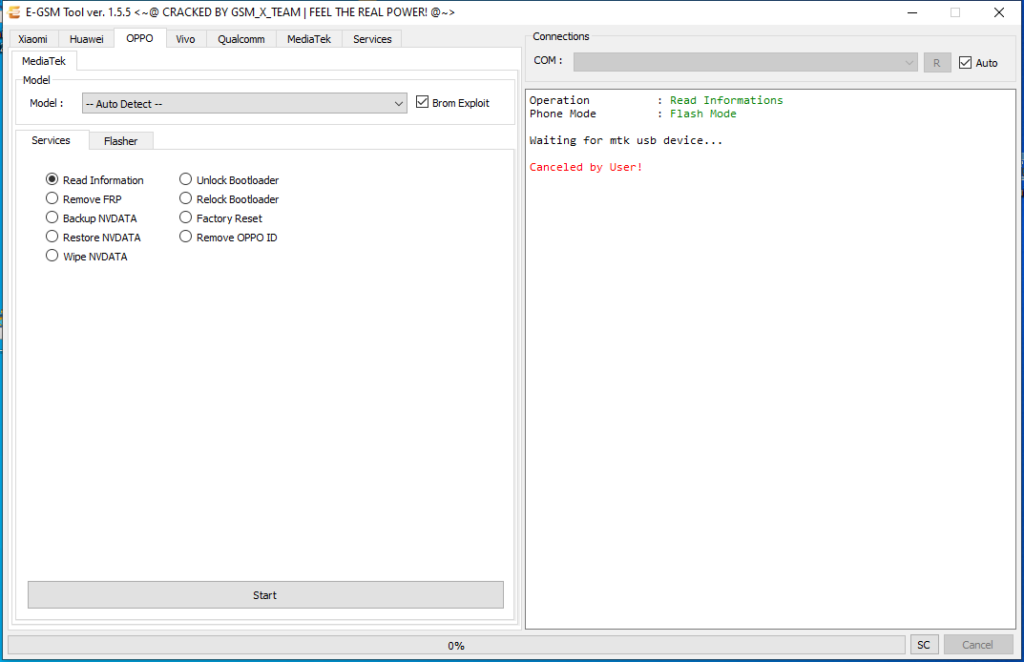This screenshot has height=662, width=1024.
Task: Switch to the Services brand tab
Action: 371,38
